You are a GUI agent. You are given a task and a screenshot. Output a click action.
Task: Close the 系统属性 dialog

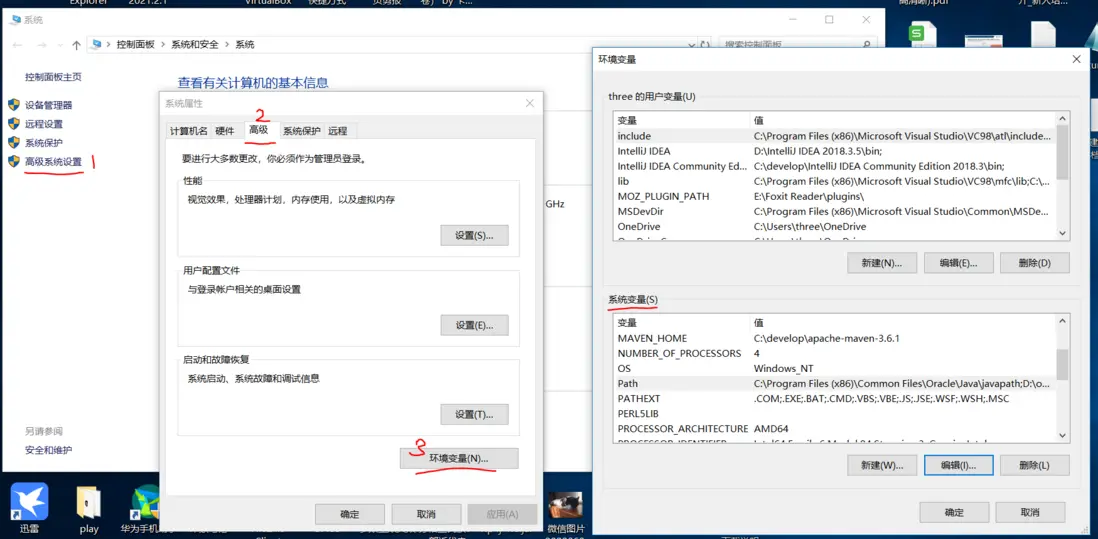click(529, 104)
